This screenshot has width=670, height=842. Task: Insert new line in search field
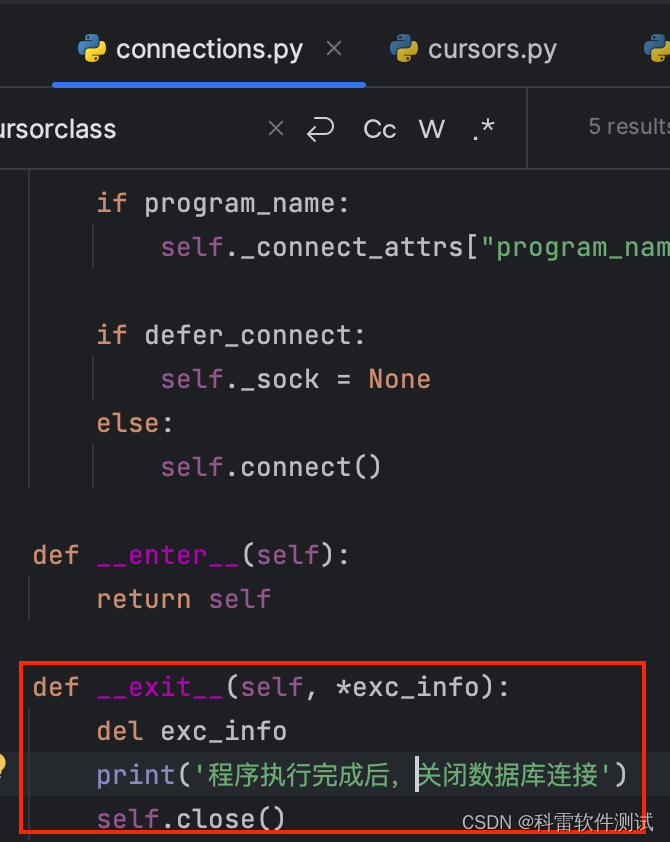(x=321, y=129)
